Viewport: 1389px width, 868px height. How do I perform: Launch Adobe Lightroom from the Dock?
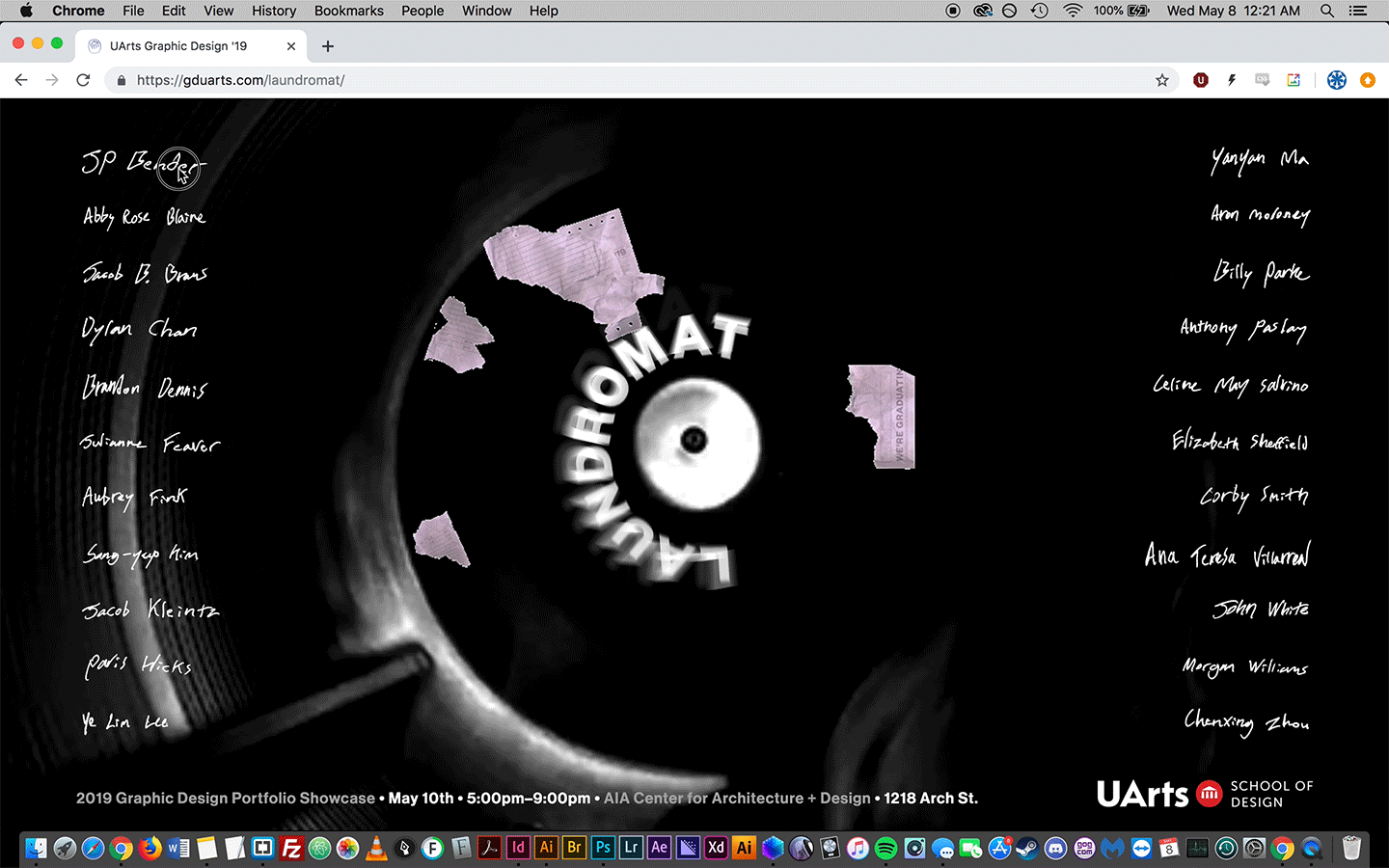[x=631, y=848]
